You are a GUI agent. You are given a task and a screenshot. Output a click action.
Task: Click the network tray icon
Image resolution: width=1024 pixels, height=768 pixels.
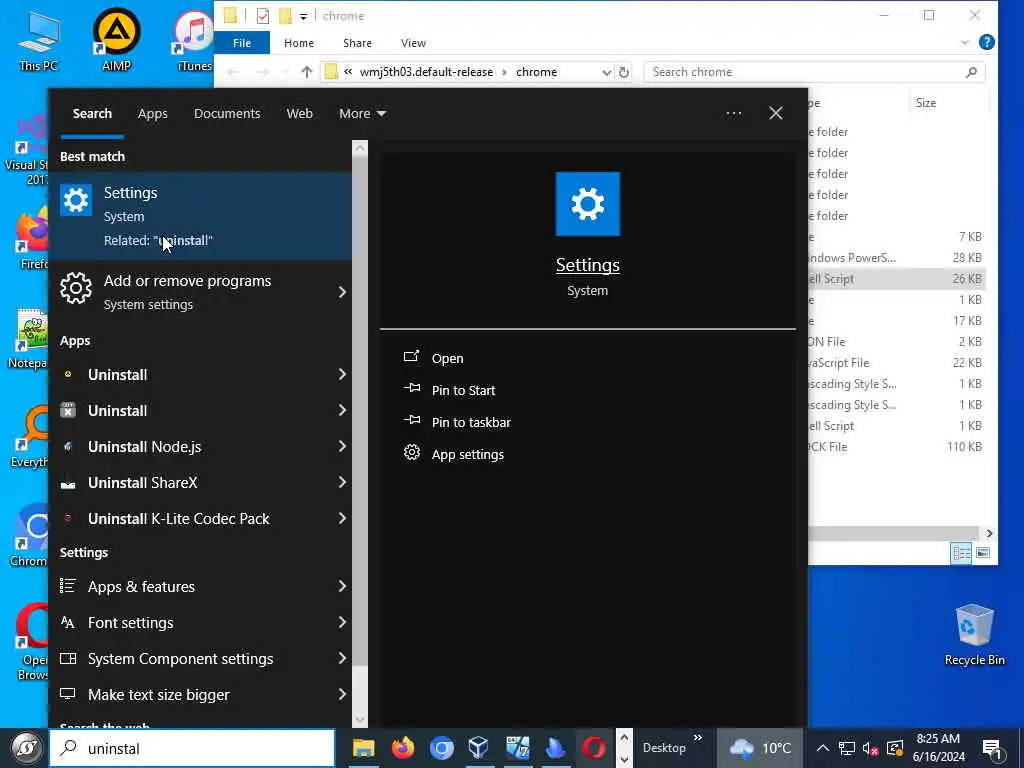point(846,748)
